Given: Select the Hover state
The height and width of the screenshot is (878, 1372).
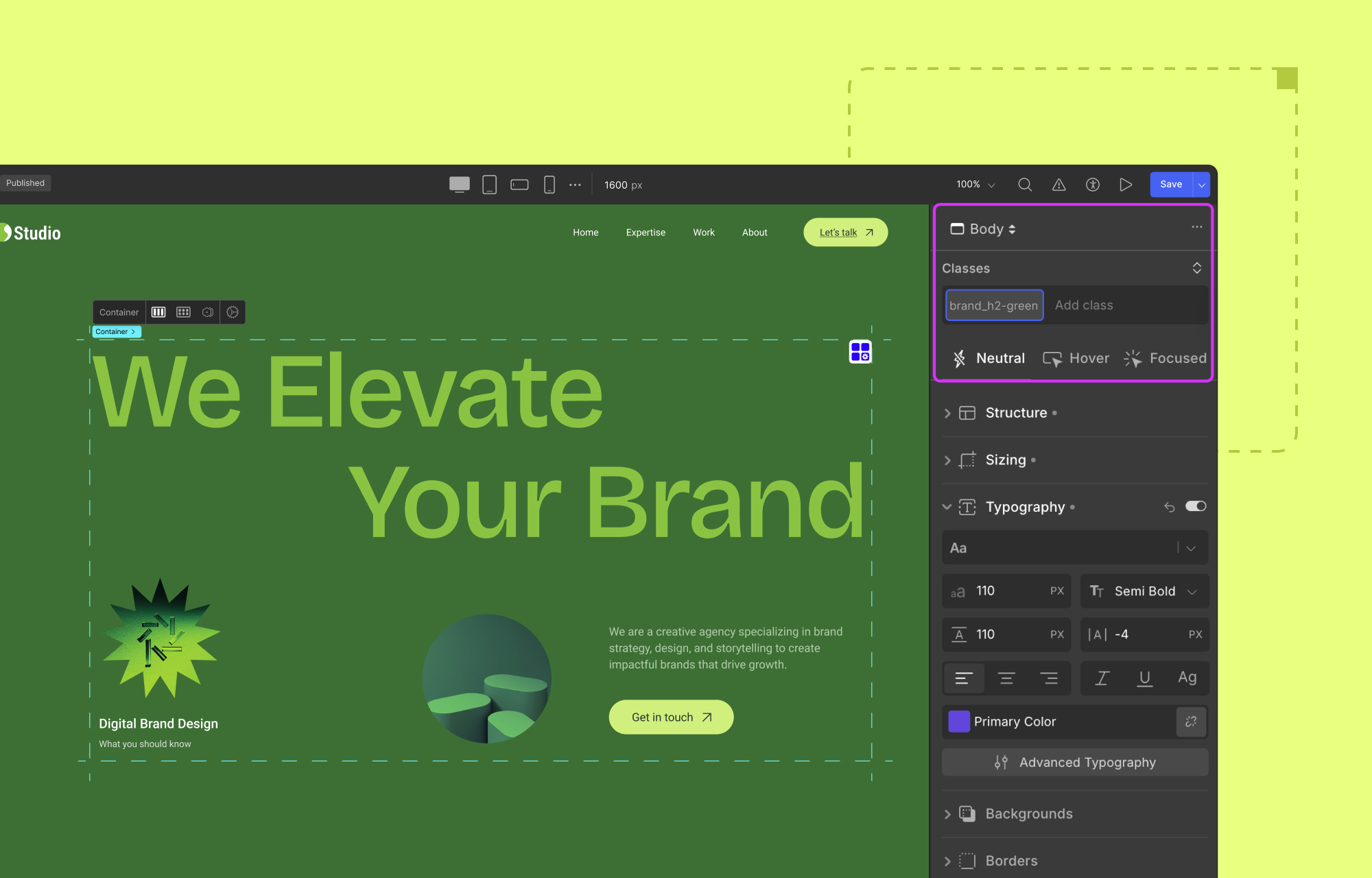Looking at the screenshot, I should pos(1076,358).
